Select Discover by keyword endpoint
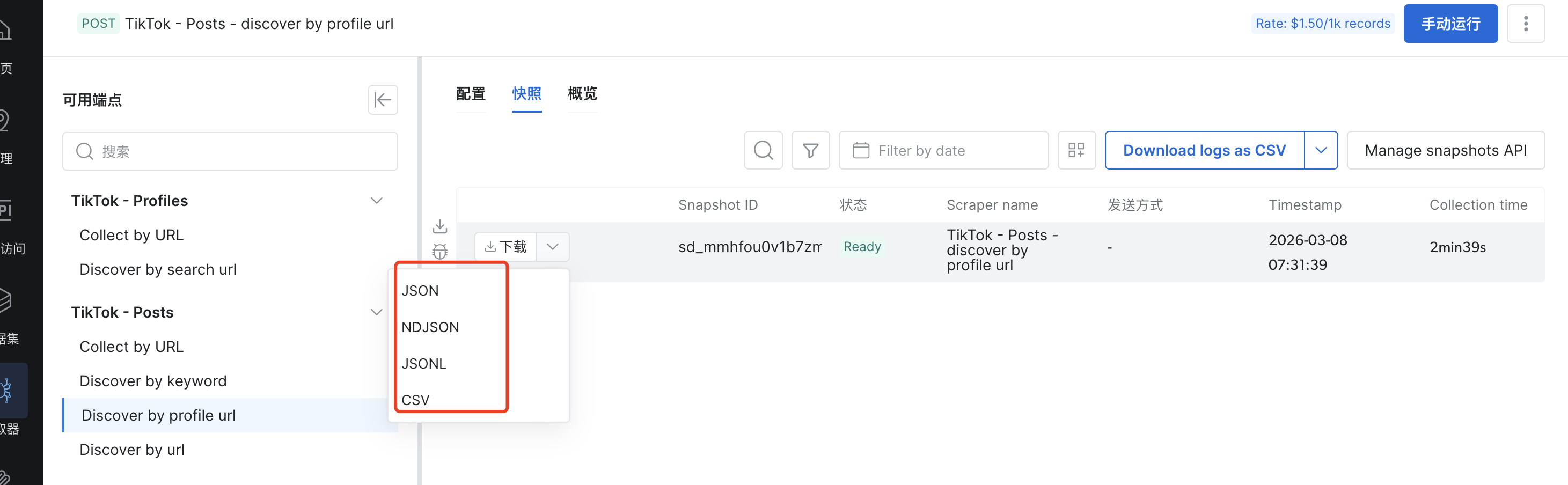 153,381
